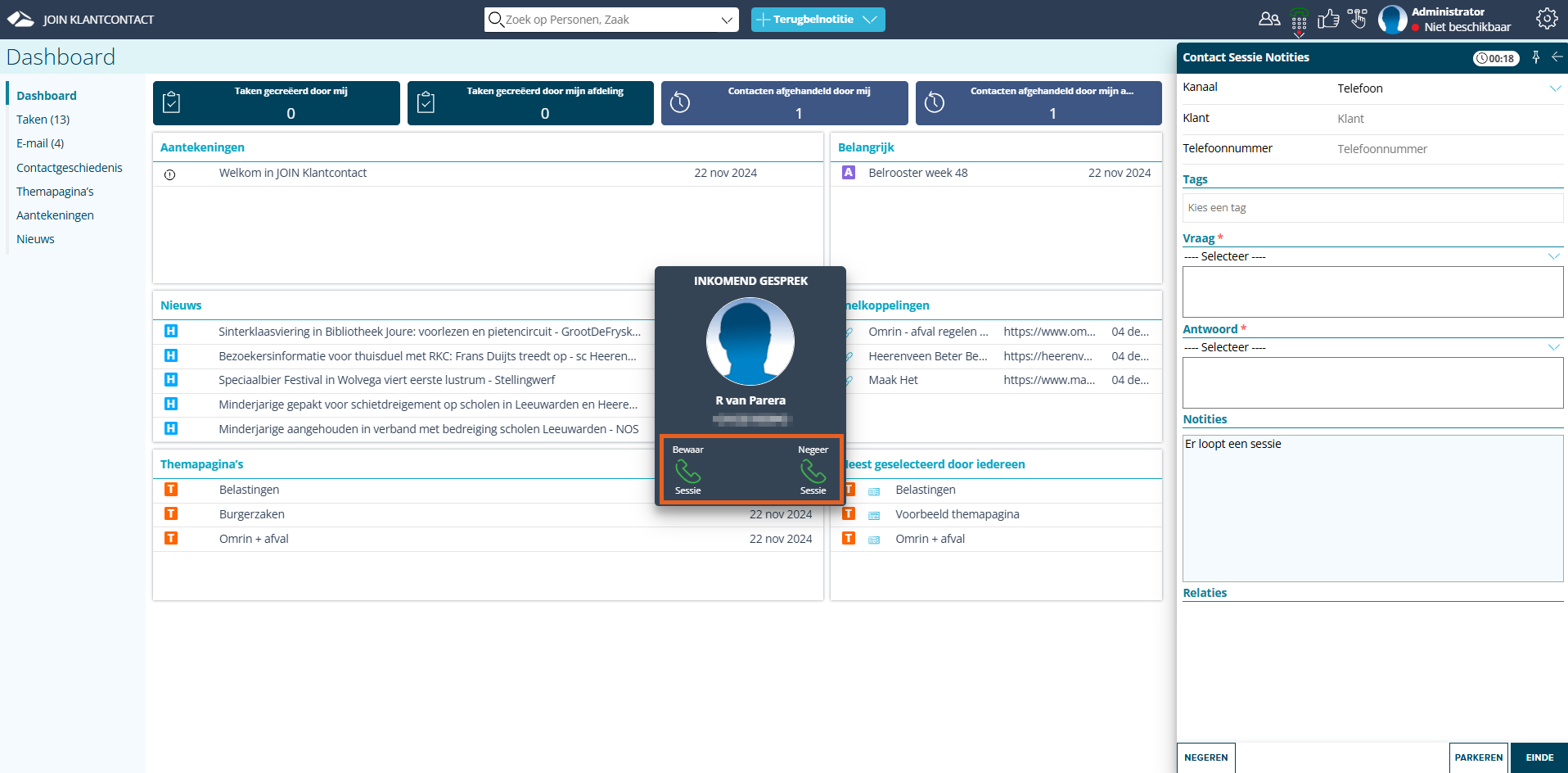Click the Notities text area
This screenshot has height=773, width=1568.
pos(1372,508)
